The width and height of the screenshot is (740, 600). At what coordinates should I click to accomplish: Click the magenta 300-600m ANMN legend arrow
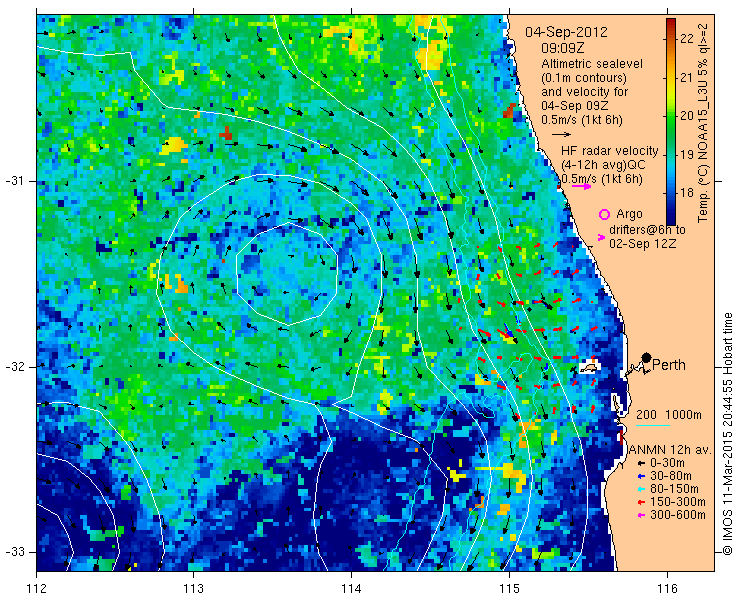click(641, 515)
